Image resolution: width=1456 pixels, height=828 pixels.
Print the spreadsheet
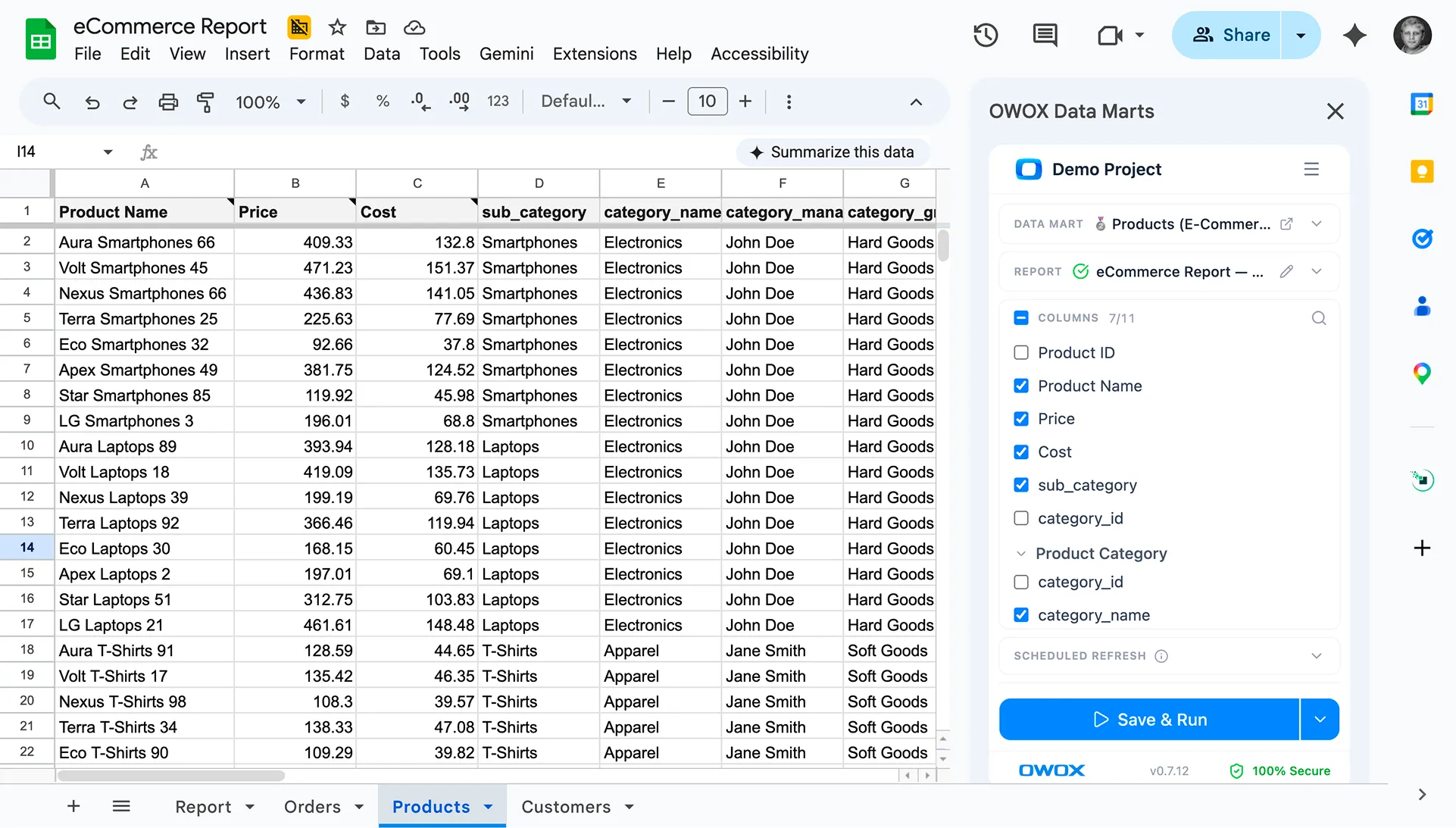pyautogui.click(x=168, y=102)
